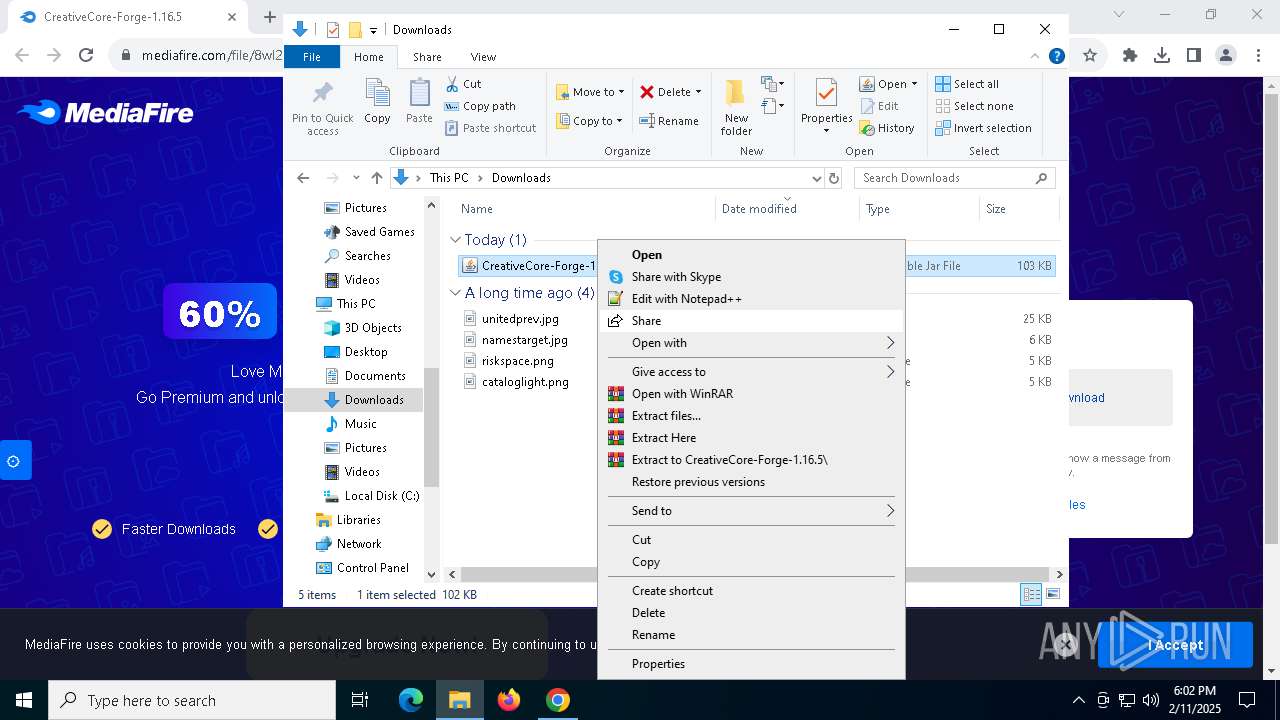Select 3D Objects in navigation pane

click(x=363, y=328)
